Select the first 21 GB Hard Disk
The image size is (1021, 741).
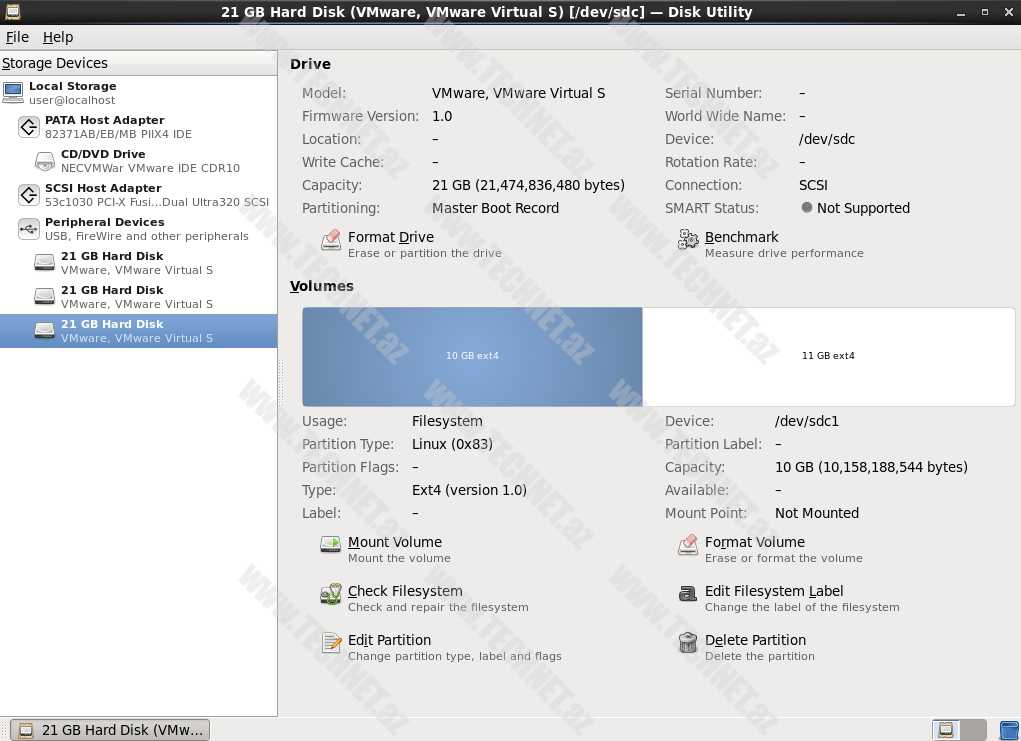pos(136,263)
